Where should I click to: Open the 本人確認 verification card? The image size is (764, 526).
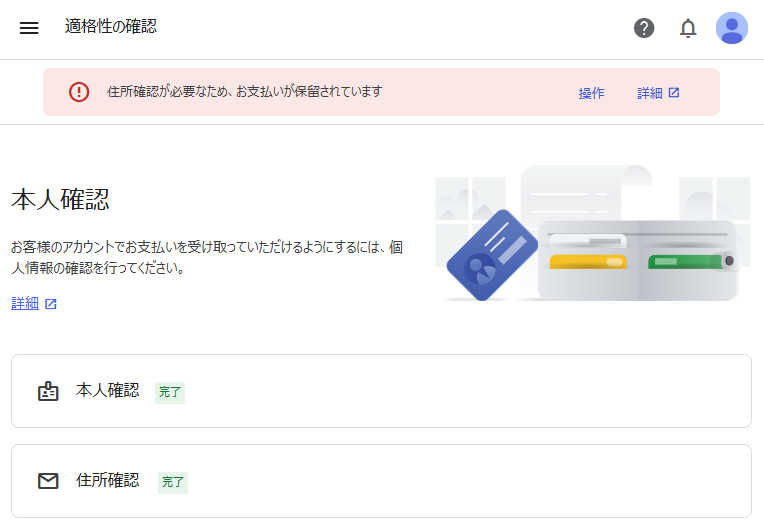[381, 391]
